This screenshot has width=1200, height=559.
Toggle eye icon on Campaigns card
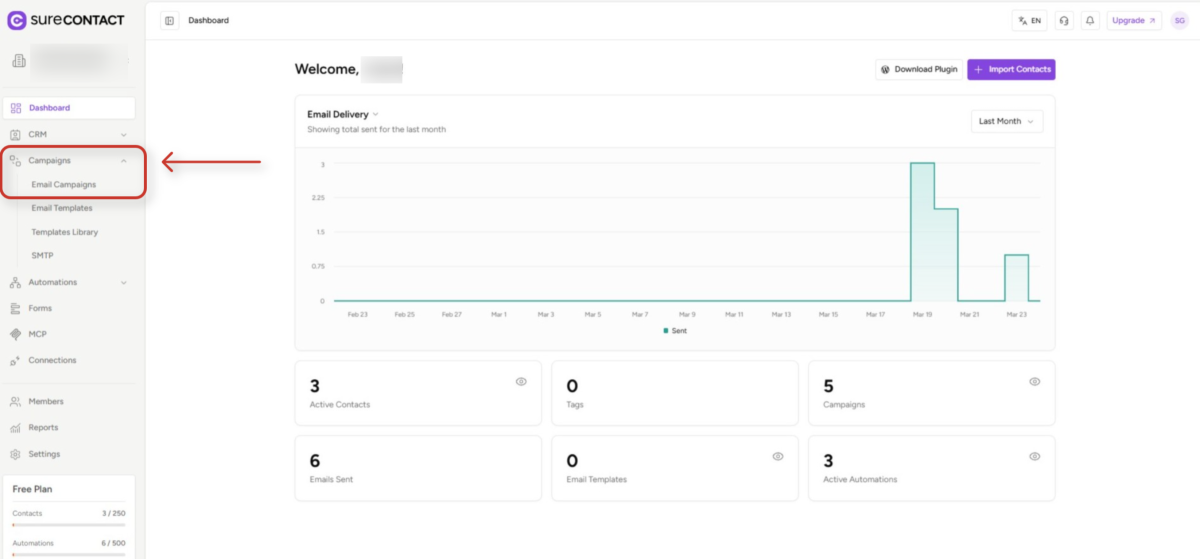pos(1034,382)
